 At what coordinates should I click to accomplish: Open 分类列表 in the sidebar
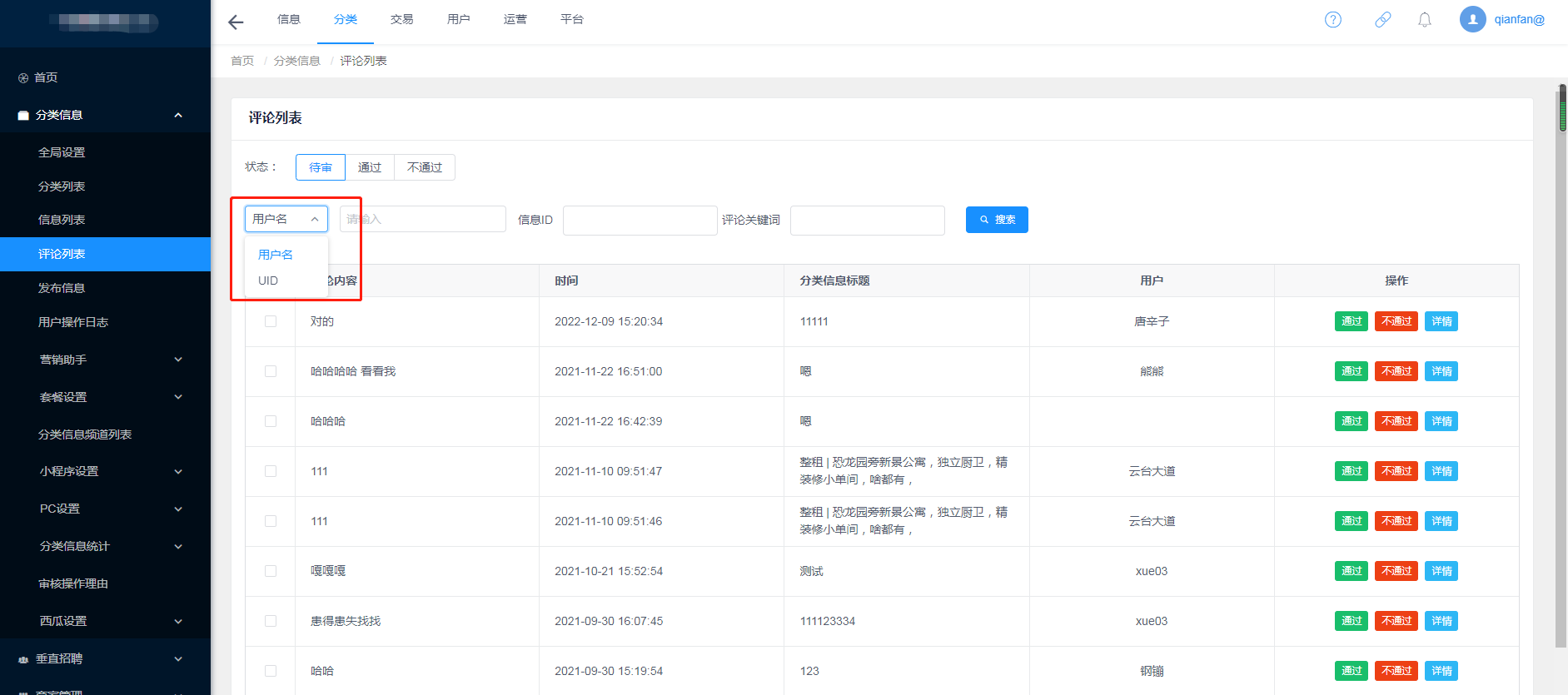[62, 186]
